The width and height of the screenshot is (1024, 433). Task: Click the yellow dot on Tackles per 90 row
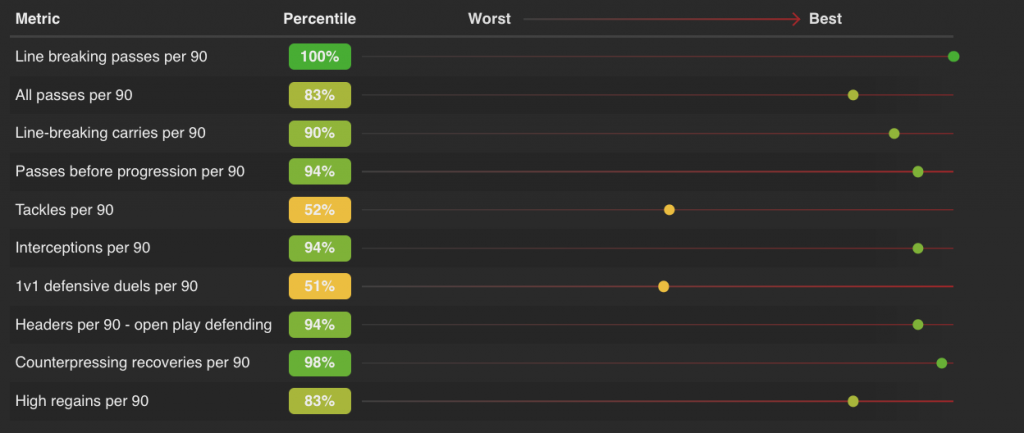669,210
